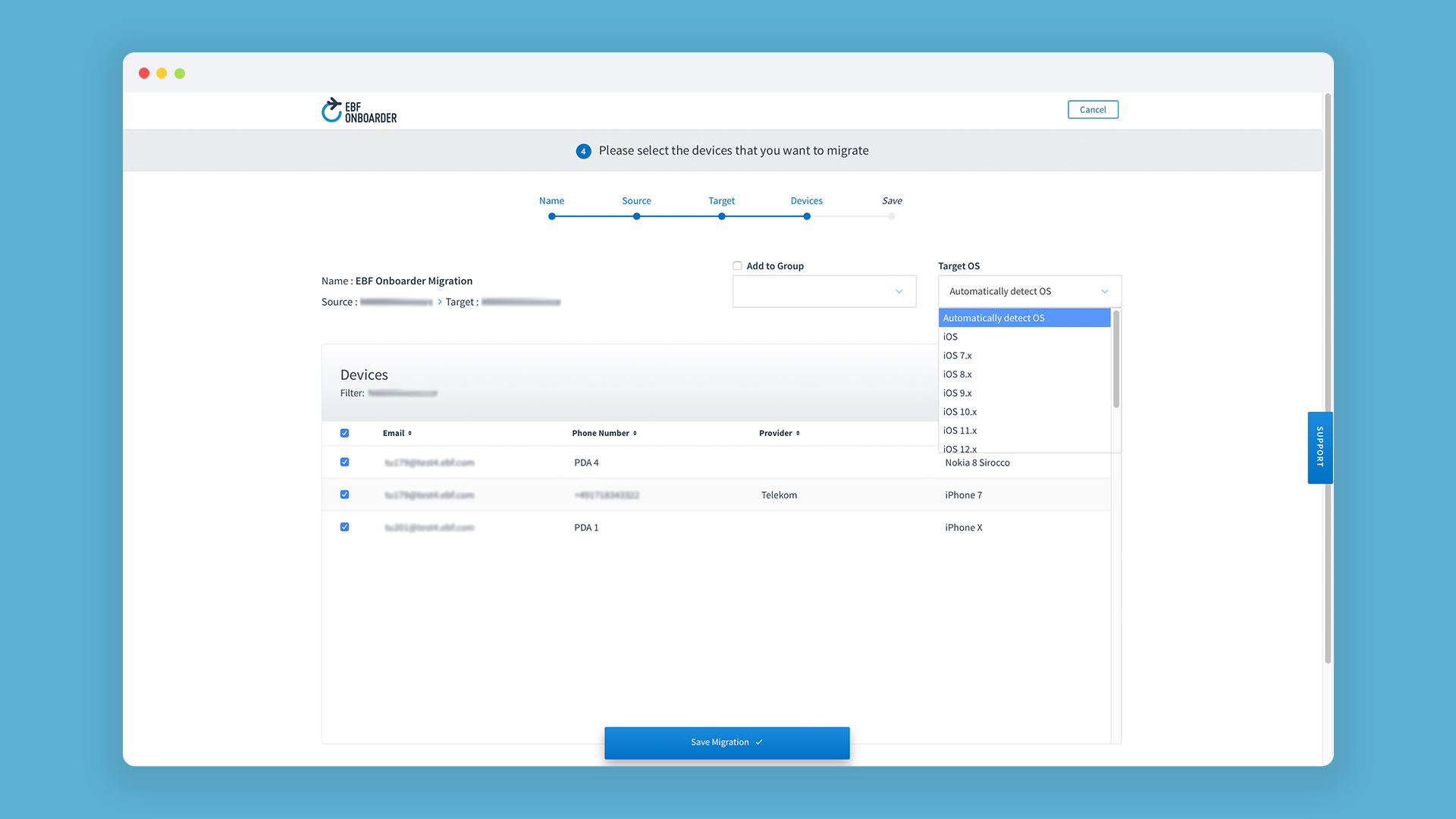Open the Add to Group dropdown

coord(824,291)
